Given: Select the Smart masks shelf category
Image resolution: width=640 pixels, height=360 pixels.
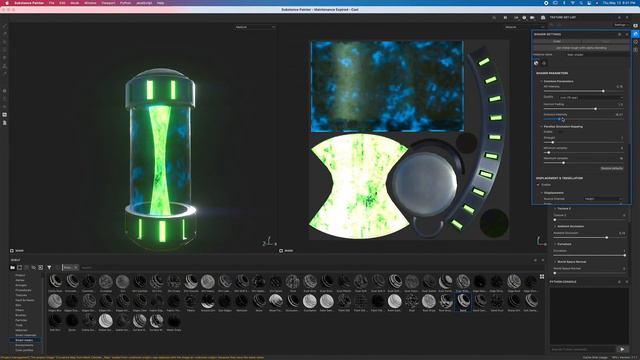Looking at the screenshot, I should pos(24,340).
